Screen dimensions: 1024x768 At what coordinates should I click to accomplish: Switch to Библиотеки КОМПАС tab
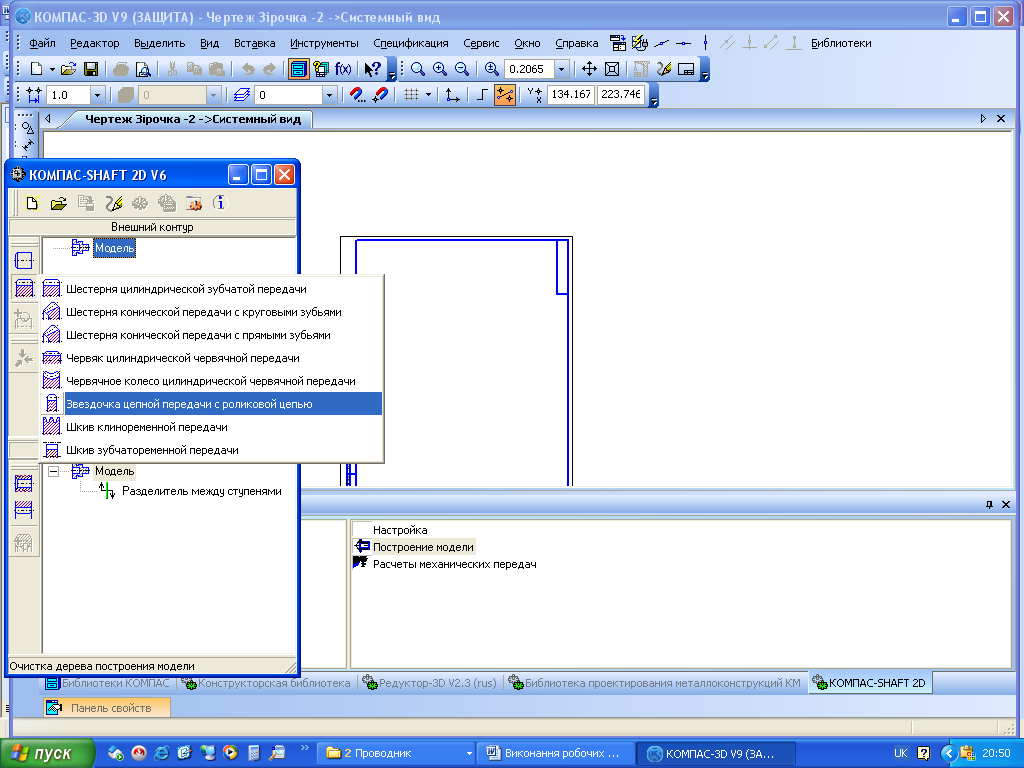107,683
